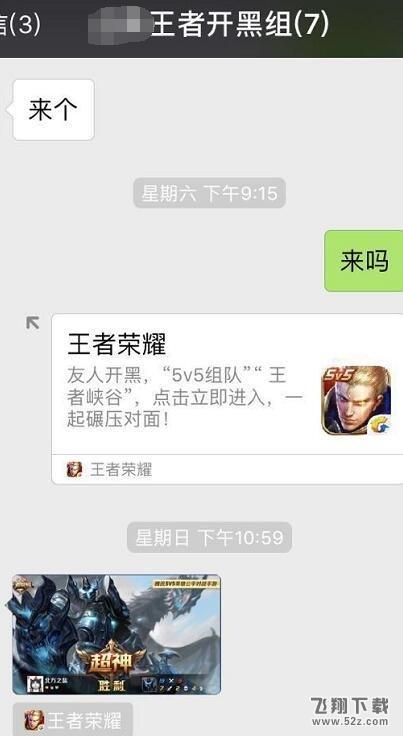403x736 pixels.
Task: Open the 5v5 game icon in share card
Action: pos(356,400)
